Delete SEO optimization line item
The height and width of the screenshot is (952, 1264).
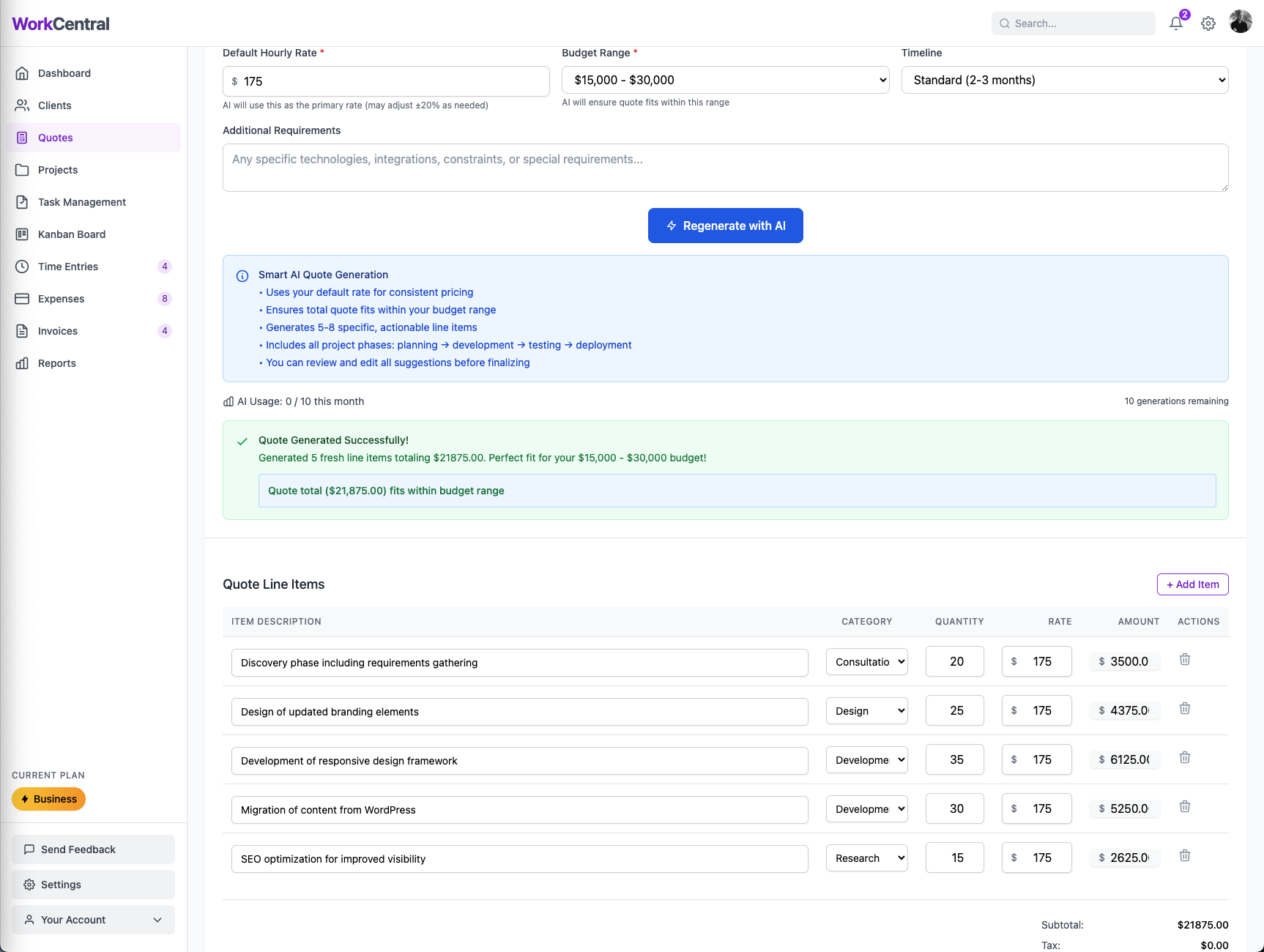pyautogui.click(x=1185, y=855)
